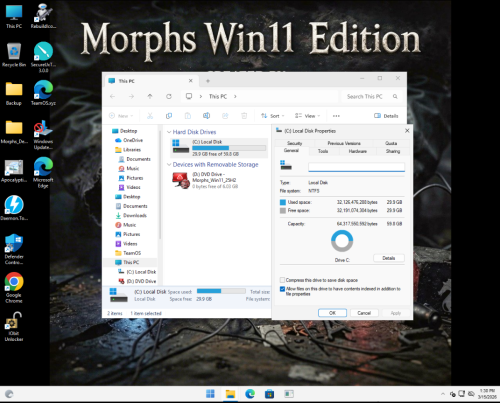500x403 pixels.
Task: Switch to the Quota tab
Action: point(391,143)
